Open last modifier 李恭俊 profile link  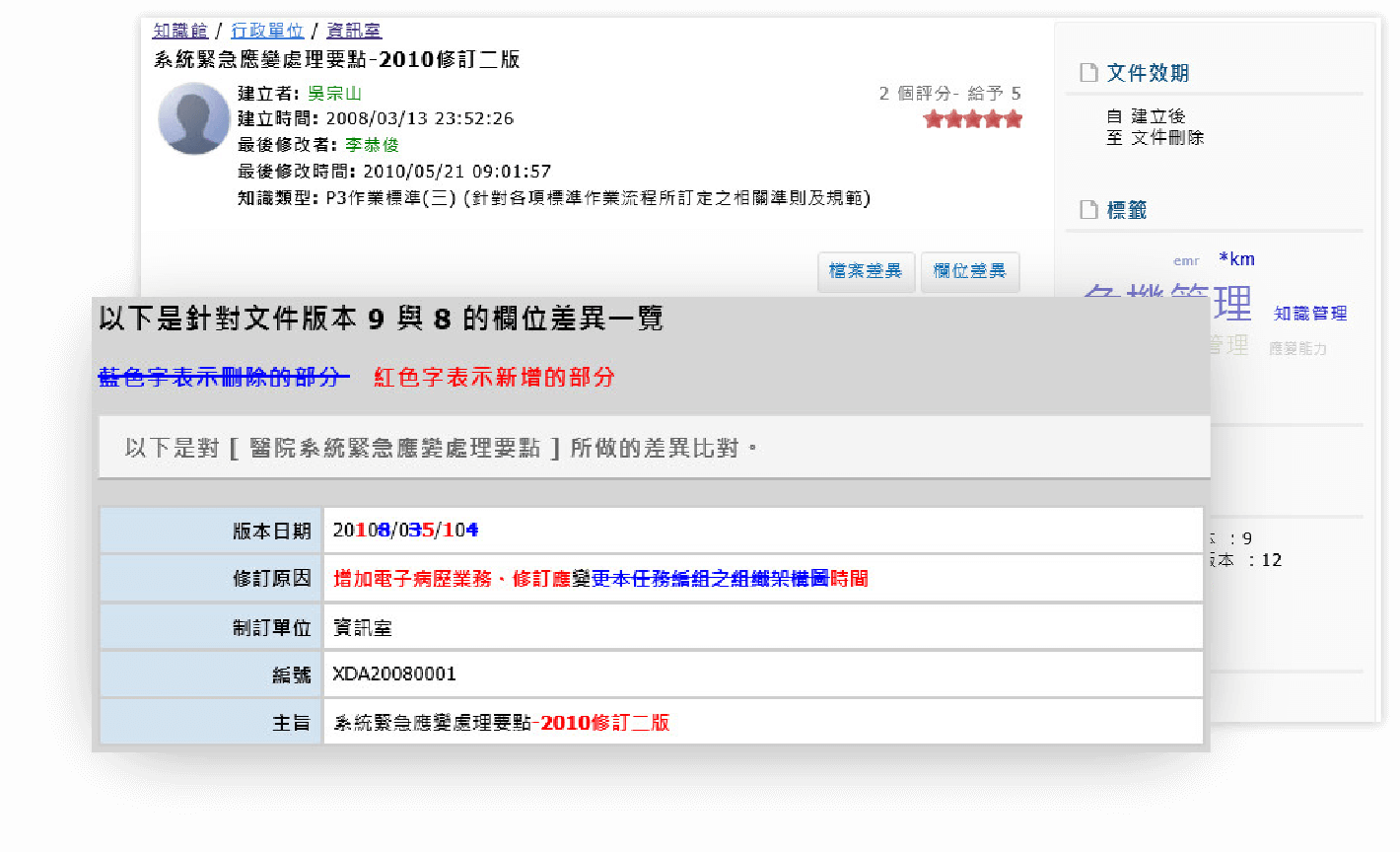pyautogui.click(x=372, y=145)
